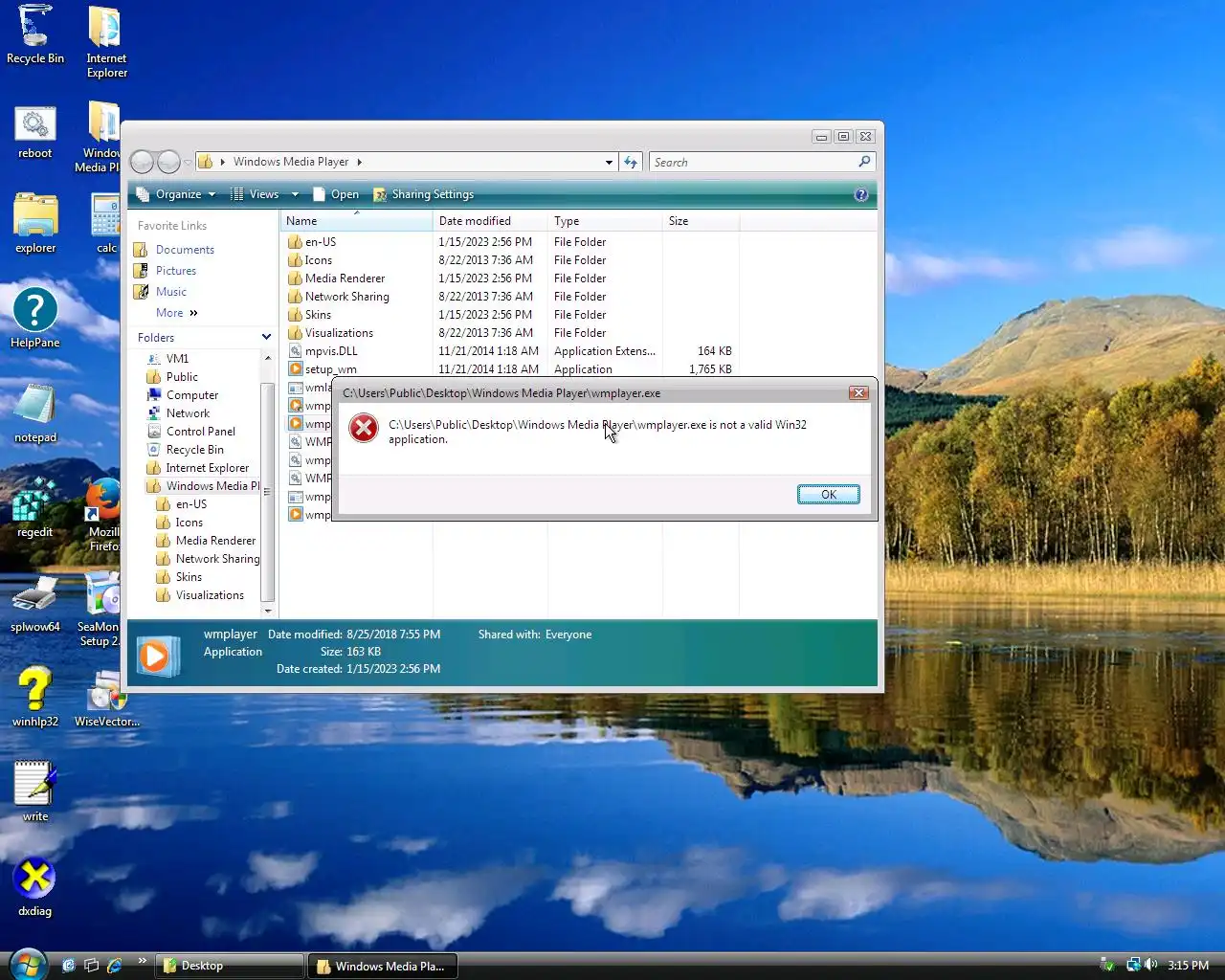
Task: Sort by Date modified column header
Action: tap(490, 221)
